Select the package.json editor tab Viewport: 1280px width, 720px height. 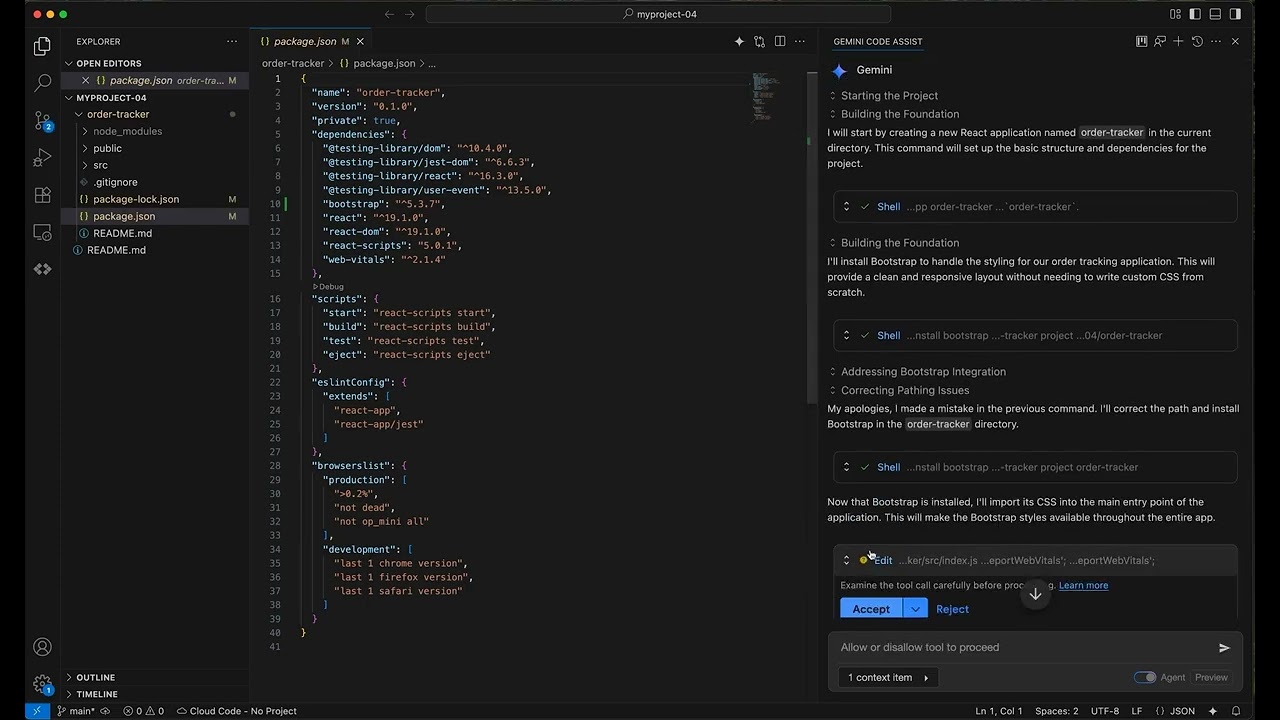304,42
